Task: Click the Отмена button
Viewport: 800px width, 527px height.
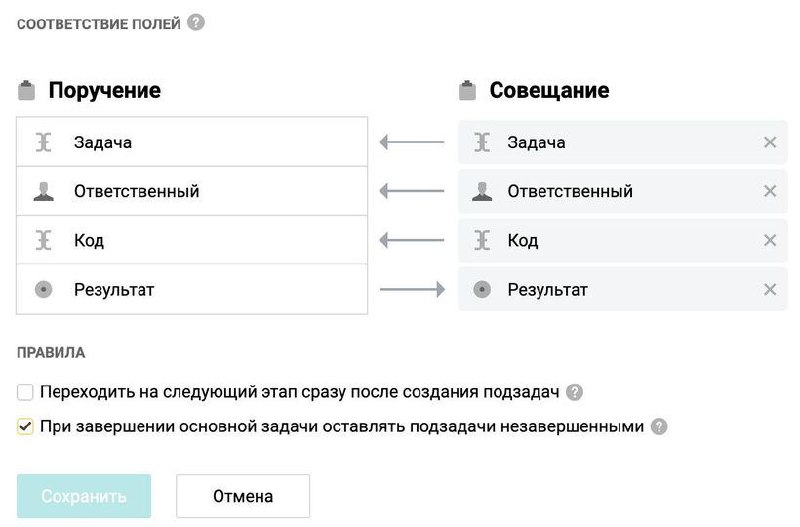Action: [243, 496]
